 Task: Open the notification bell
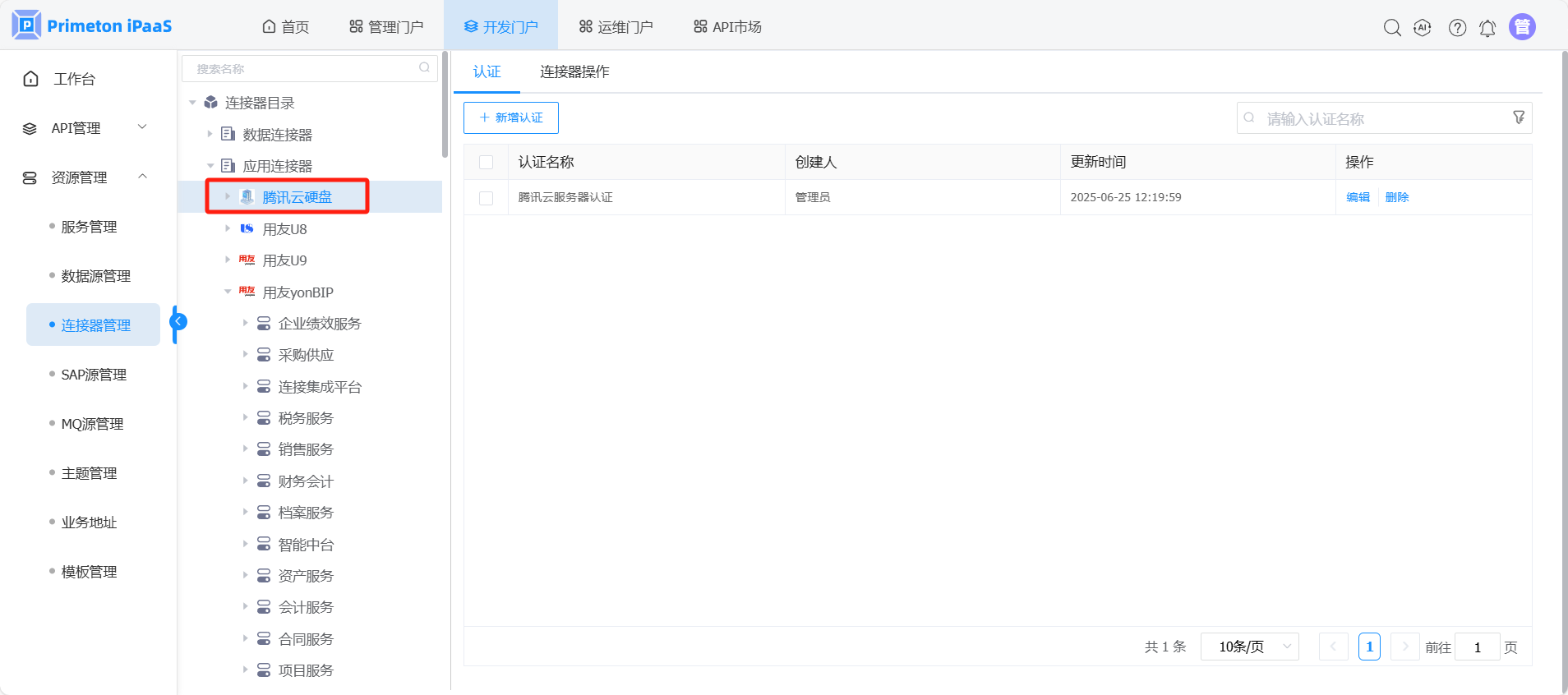(x=1487, y=28)
